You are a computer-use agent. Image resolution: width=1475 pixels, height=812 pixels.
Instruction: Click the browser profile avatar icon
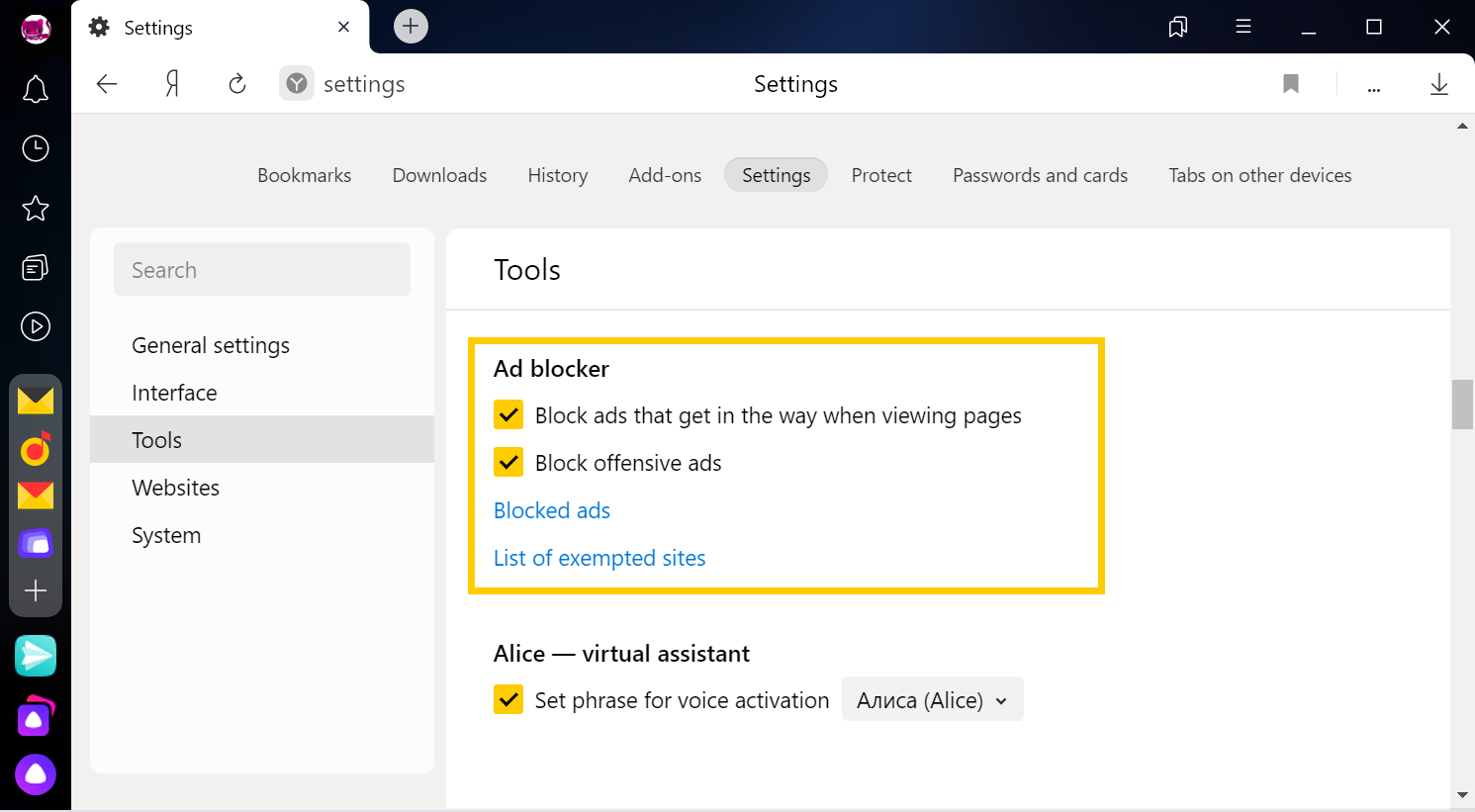click(36, 29)
